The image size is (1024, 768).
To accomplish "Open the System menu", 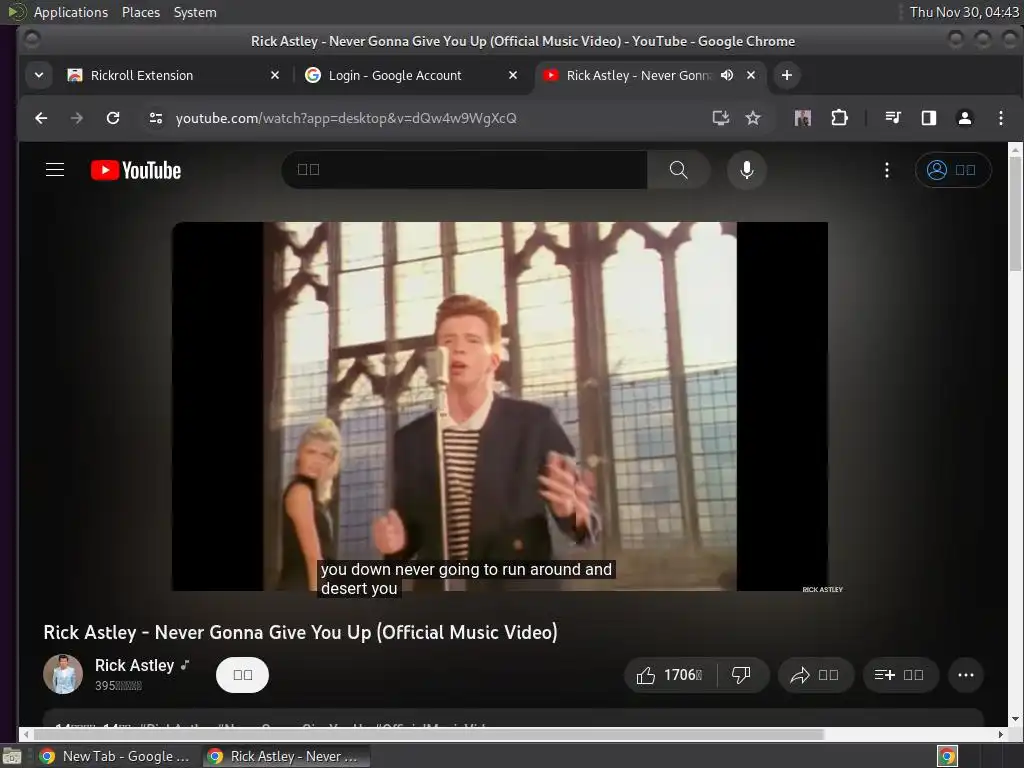I will pyautogui.click(x=195, y=12).
